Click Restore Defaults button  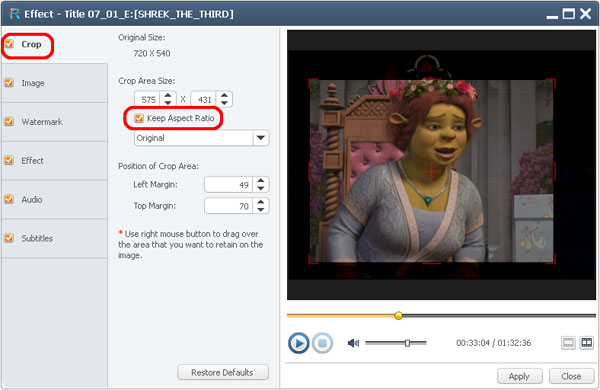223,372
